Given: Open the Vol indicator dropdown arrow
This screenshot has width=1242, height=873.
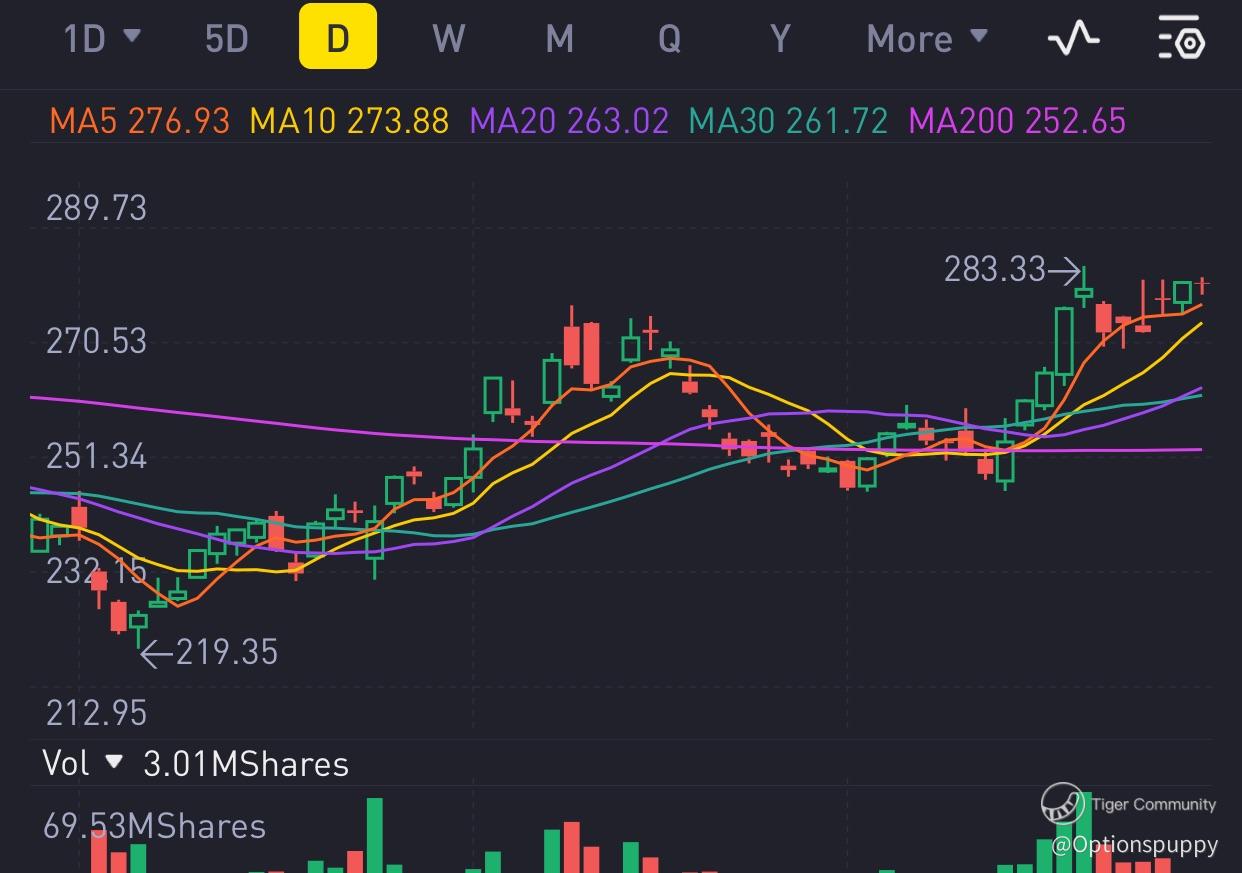Looking at the screenshot, I should click(x=114, y=762).
